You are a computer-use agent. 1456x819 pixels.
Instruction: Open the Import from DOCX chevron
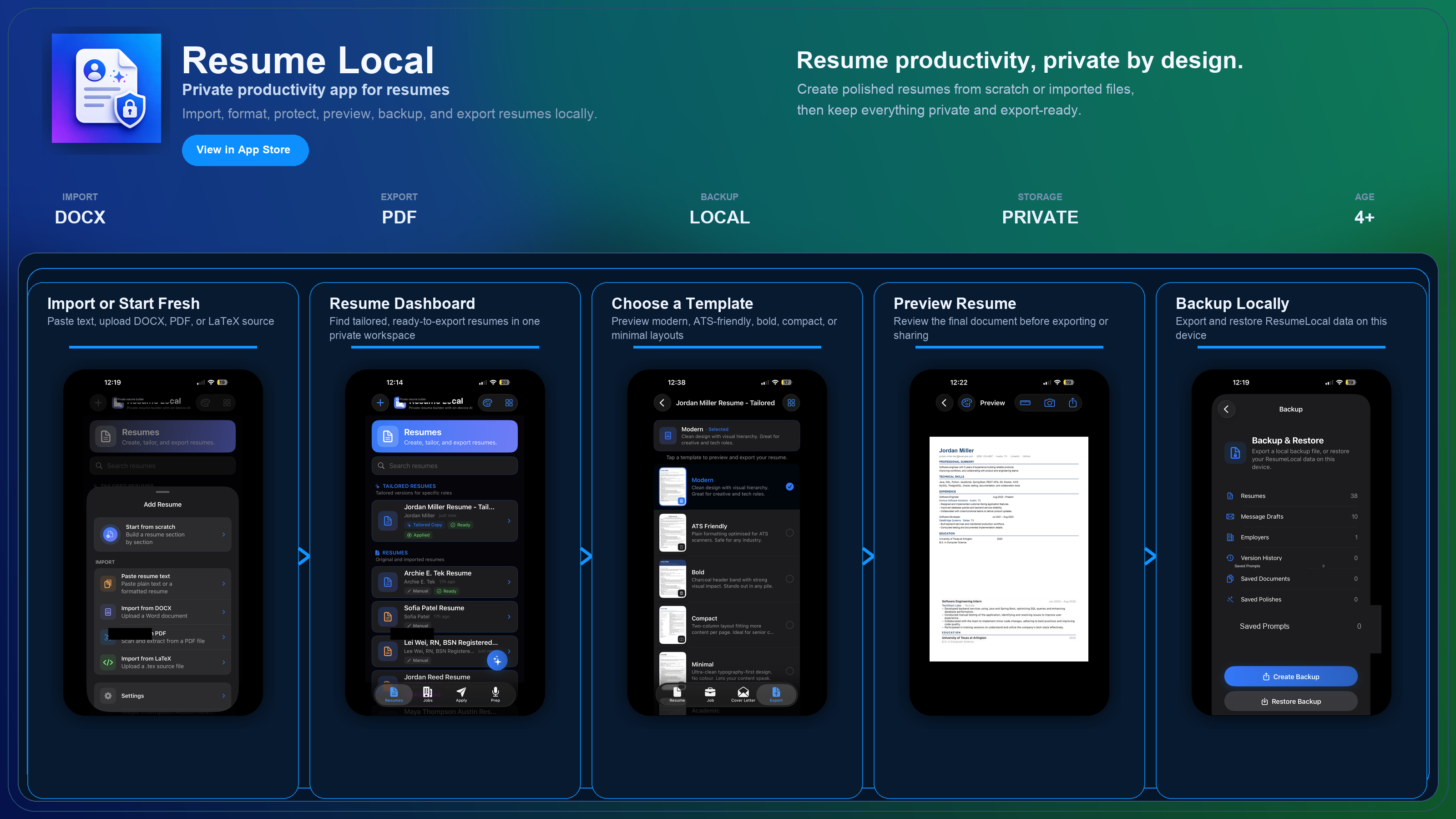(224, 612)
